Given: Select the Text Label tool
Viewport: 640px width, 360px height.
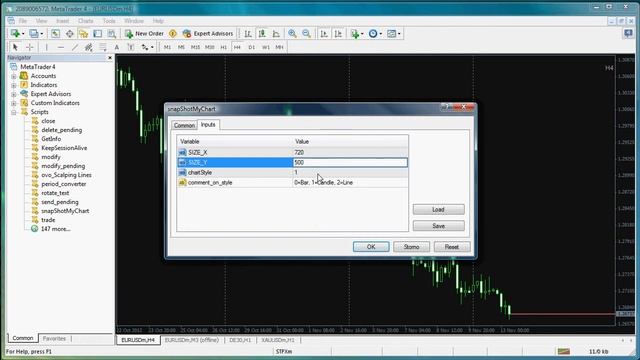Looking at the screenshot, I should 131,47.
